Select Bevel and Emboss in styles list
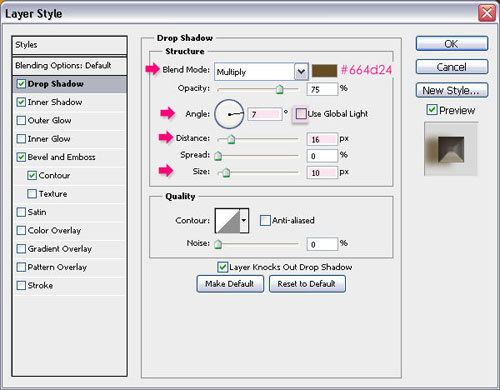Viewport: 500px width, 390px height. [x=61, y=157]
